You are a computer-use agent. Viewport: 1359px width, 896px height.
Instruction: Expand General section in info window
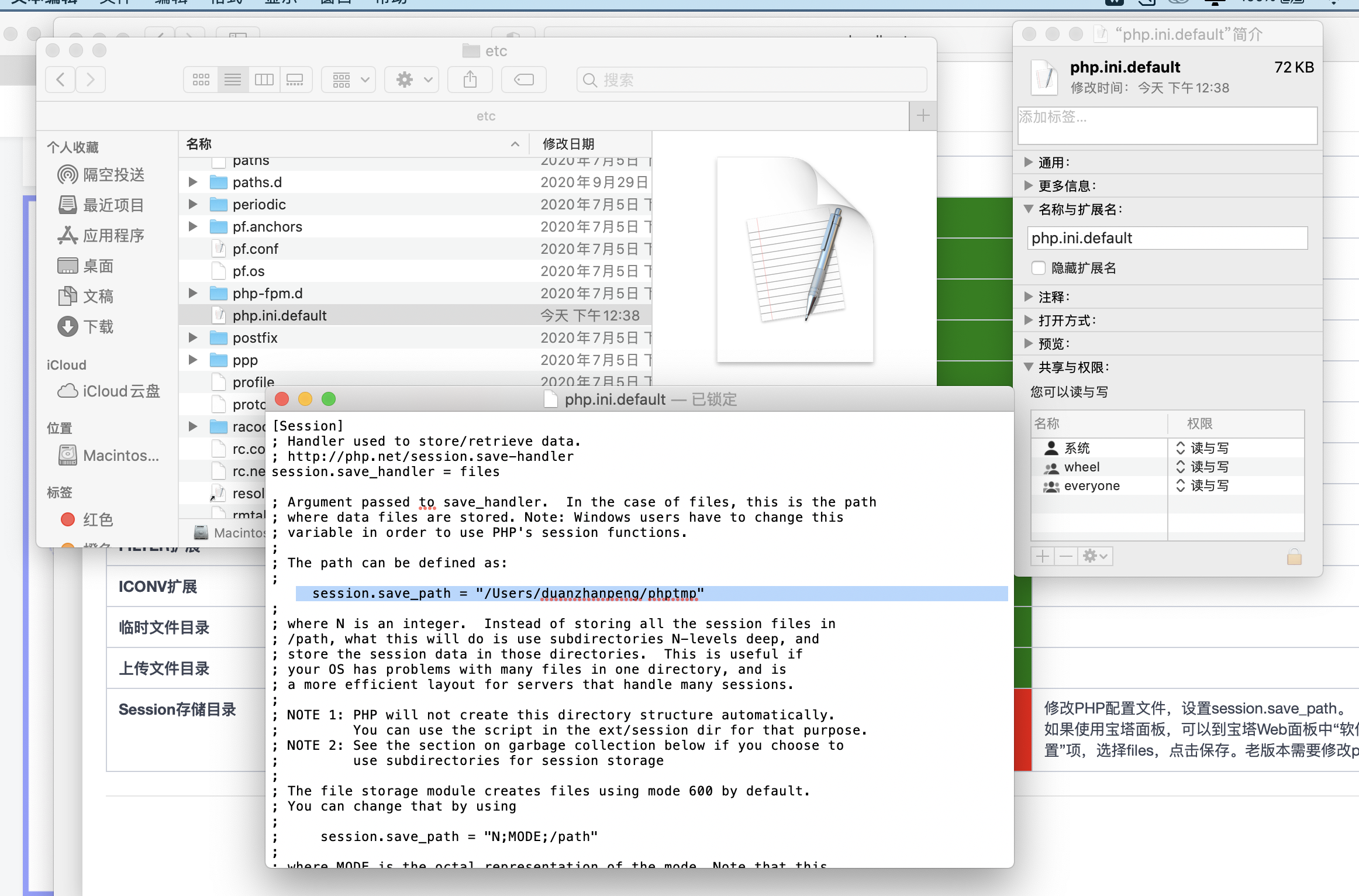[1029, 162]
